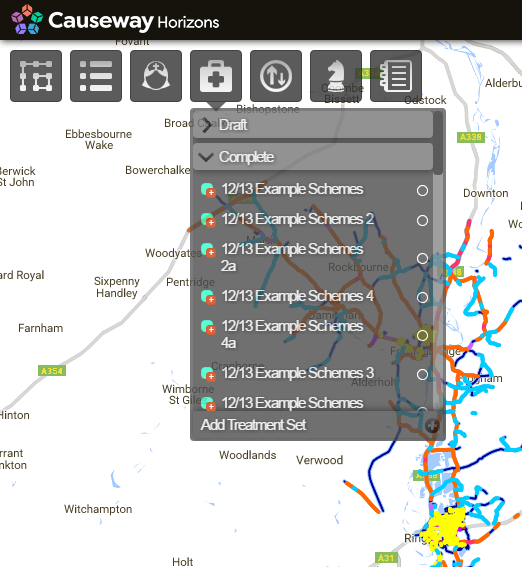Click the A31 road marker on map
Viewport: 522px width, 567px height.
click(x=386, y=558)
